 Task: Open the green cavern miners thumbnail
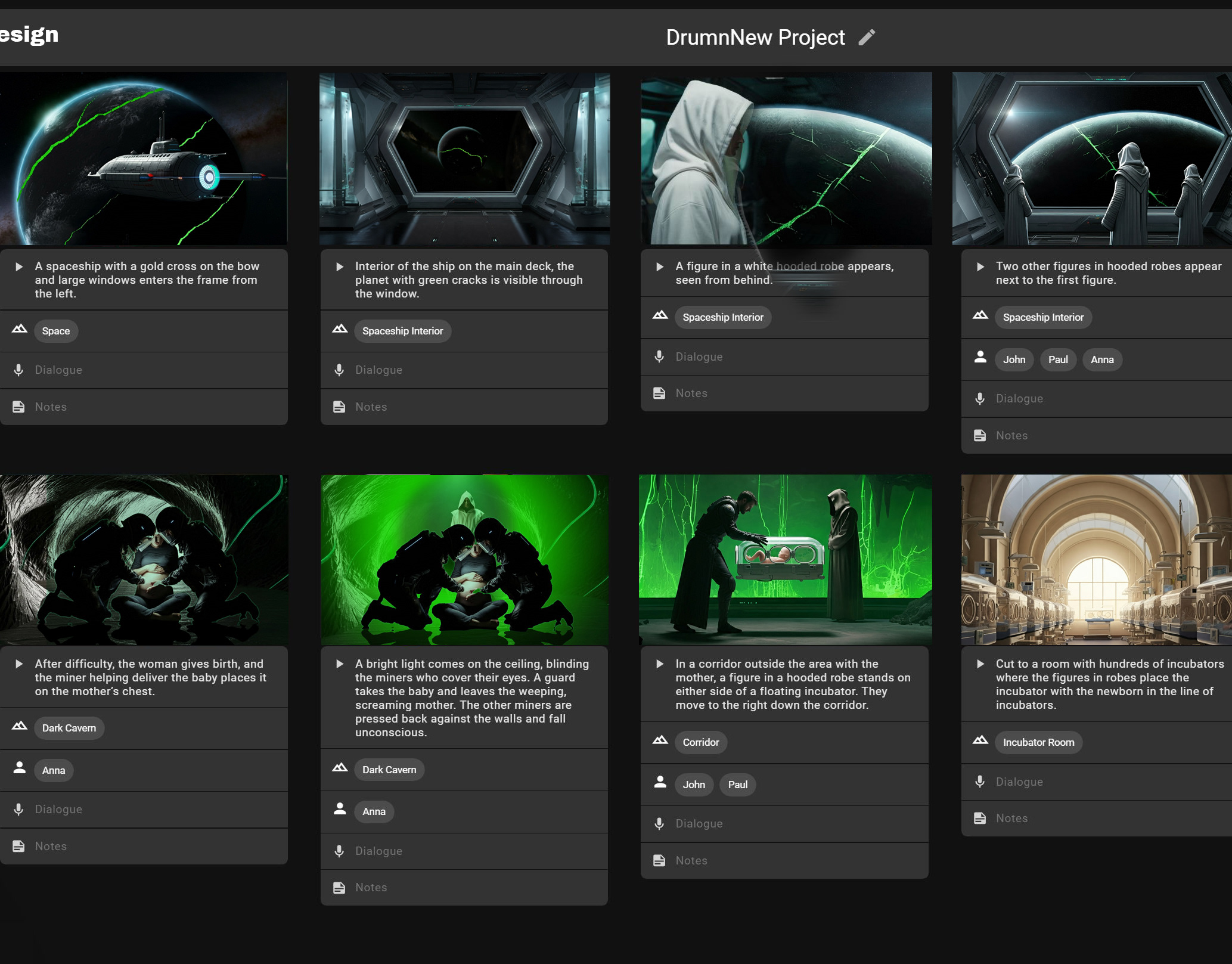click(x=464, y=559)
